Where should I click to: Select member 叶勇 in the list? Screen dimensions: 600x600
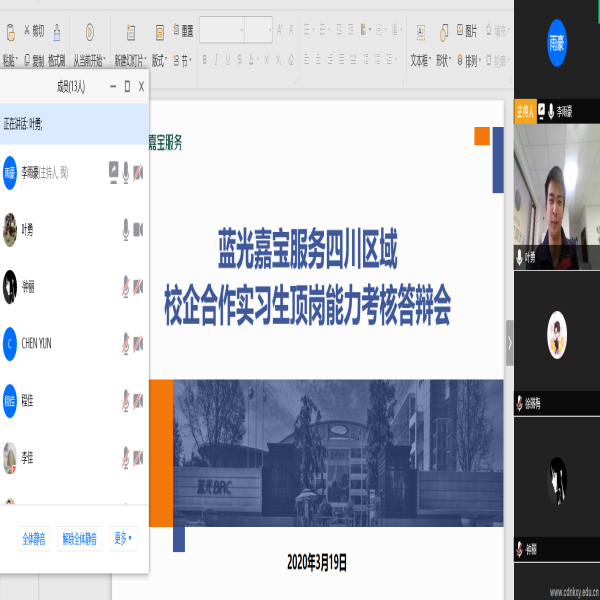point(74,230)
